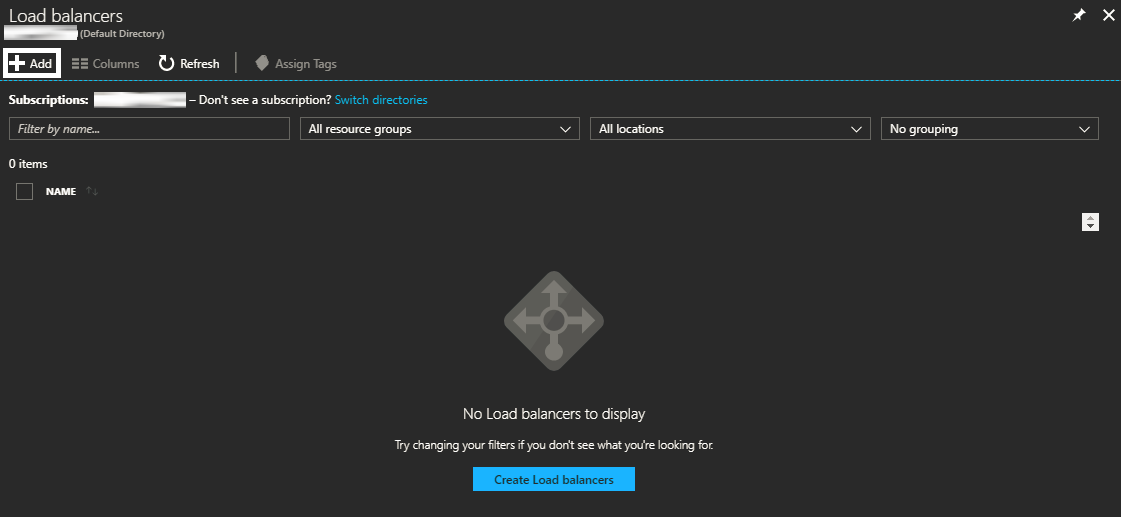
Task: Open the No grouping dropdown
Action: [x=989, y=129]
